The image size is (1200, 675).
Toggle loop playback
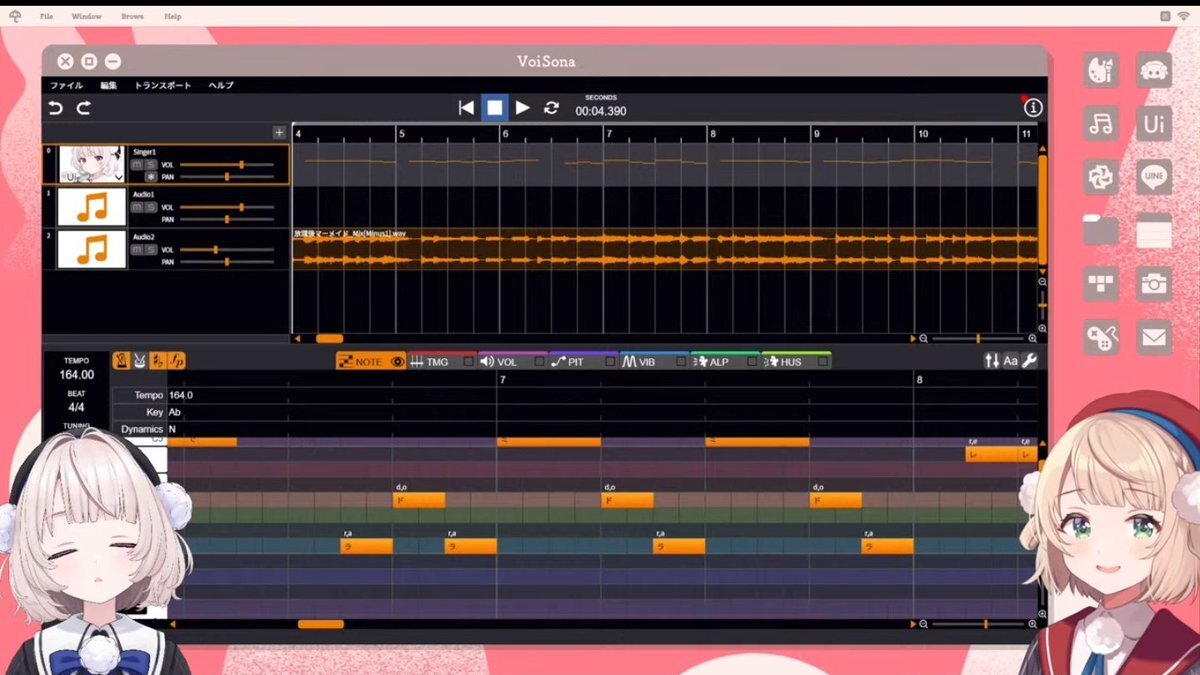pyautogui.click(x=551, y=108)
